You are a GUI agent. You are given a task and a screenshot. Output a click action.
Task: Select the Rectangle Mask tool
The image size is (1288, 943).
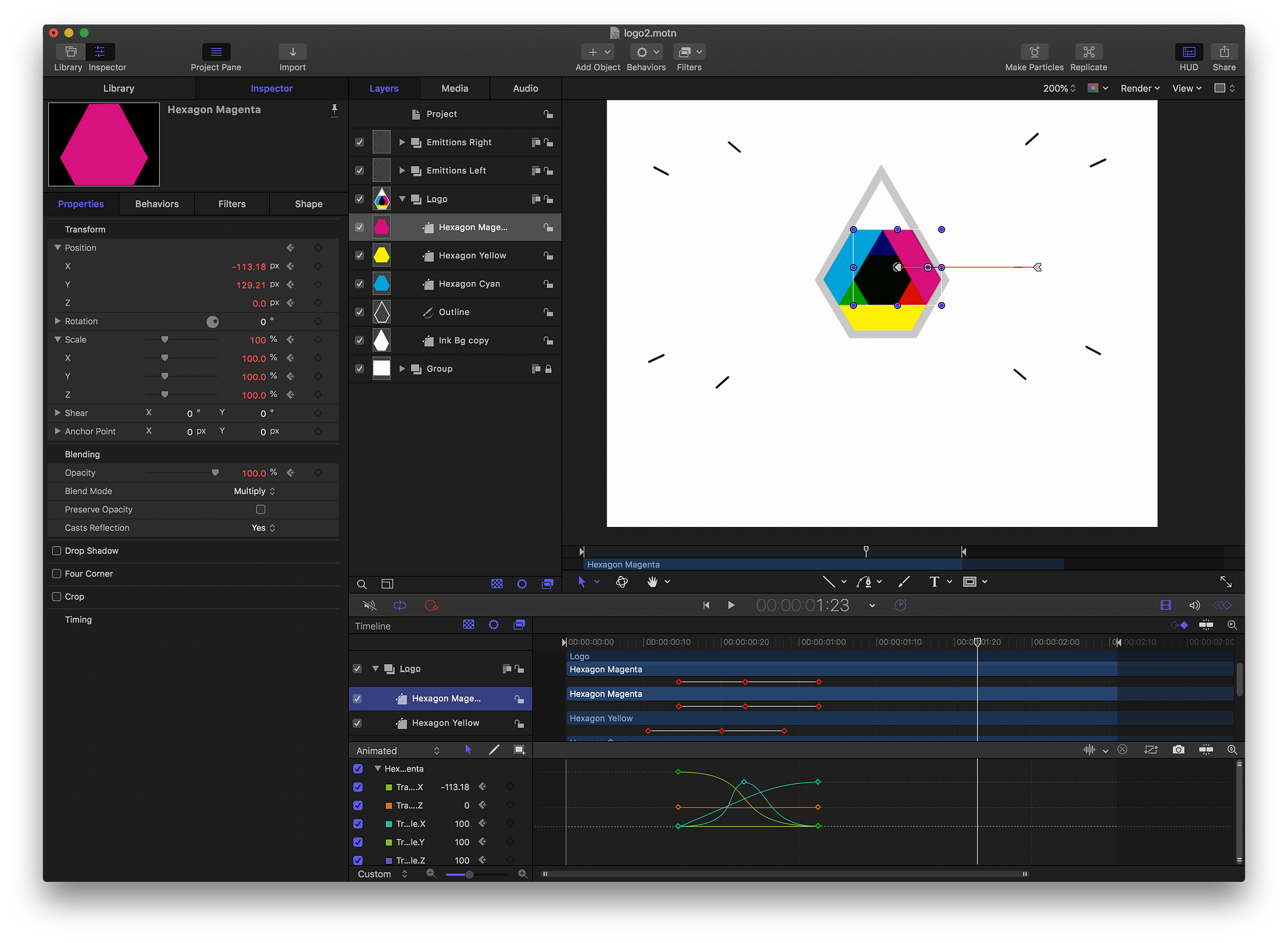click(969, 582)
